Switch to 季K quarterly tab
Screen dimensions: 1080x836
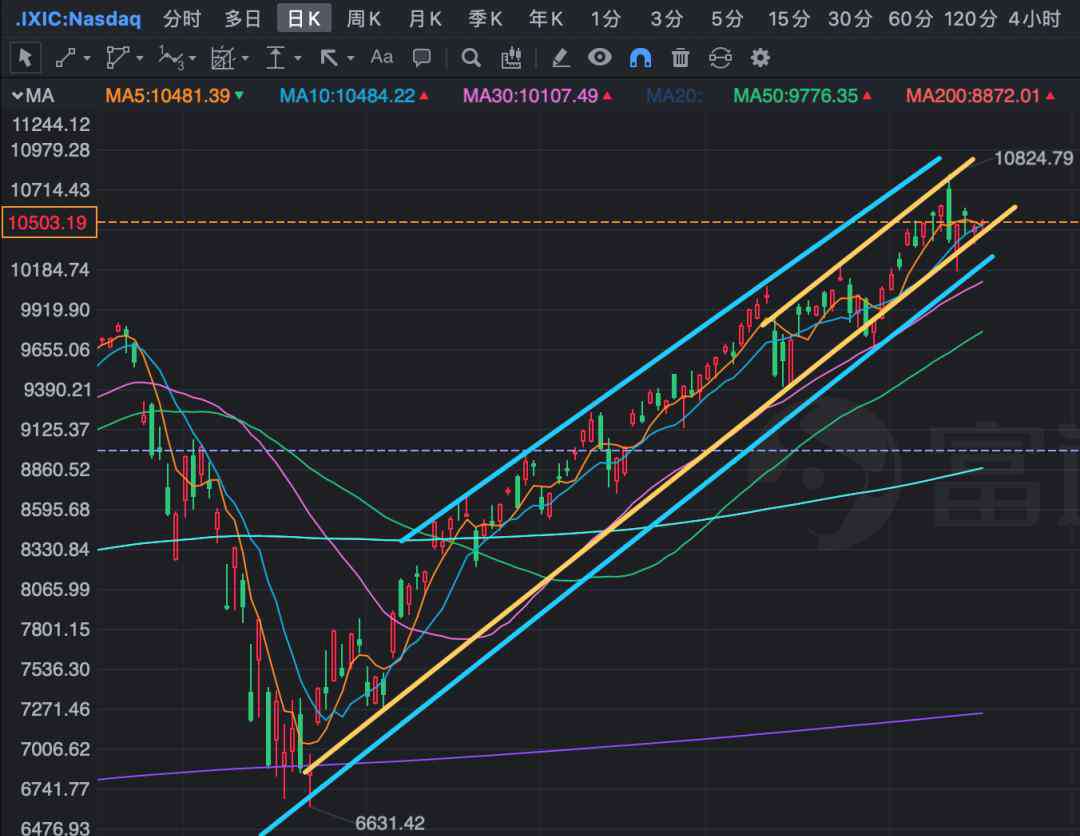pyautogui.click(x=485, y=19)
